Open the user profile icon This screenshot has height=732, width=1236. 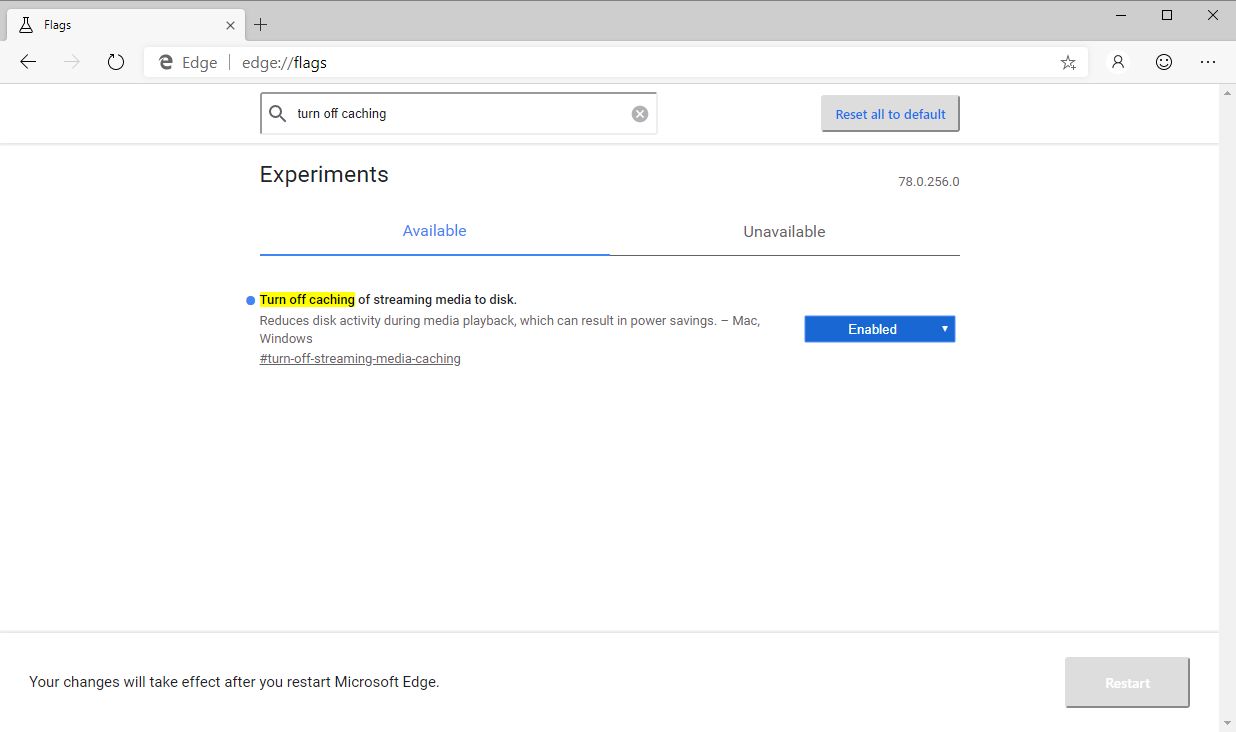coord(1118,62)
